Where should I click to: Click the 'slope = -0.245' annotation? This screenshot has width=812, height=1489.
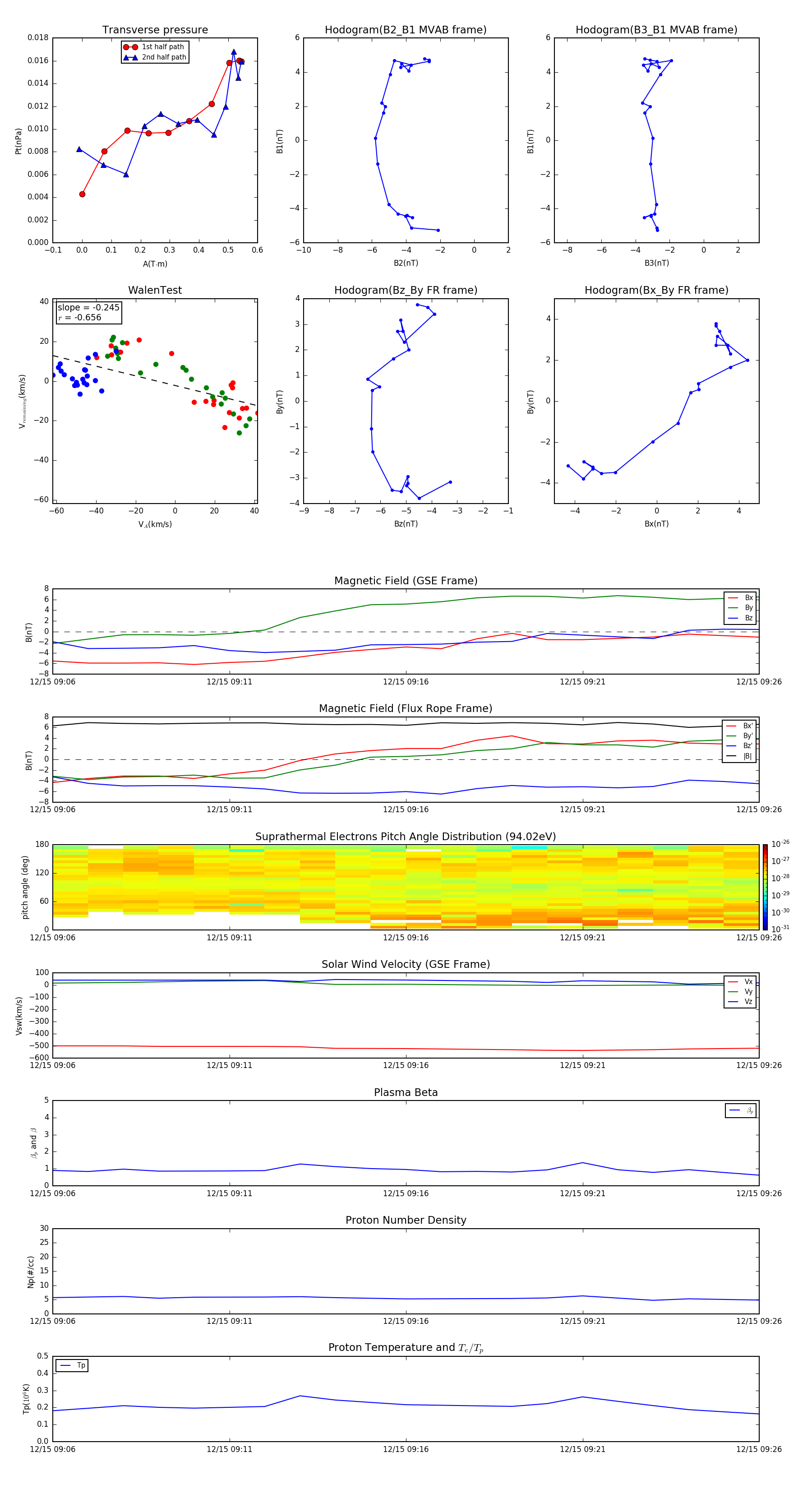tap(88, 308)
